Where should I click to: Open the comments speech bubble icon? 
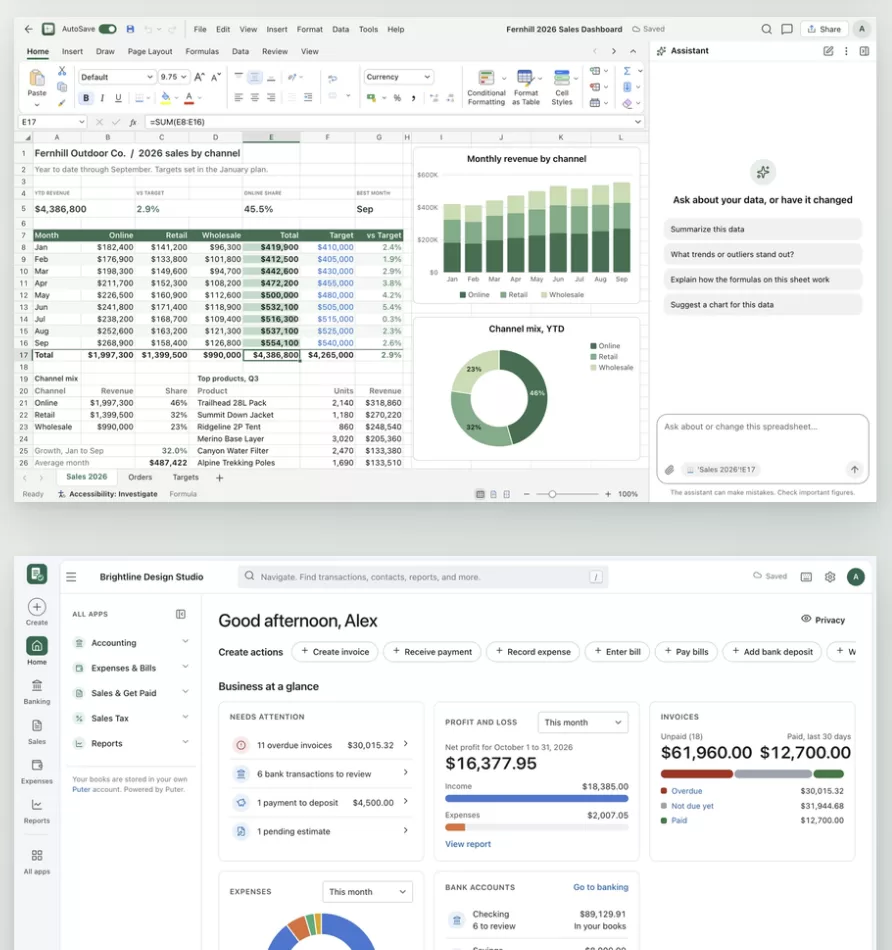[787, 29]
